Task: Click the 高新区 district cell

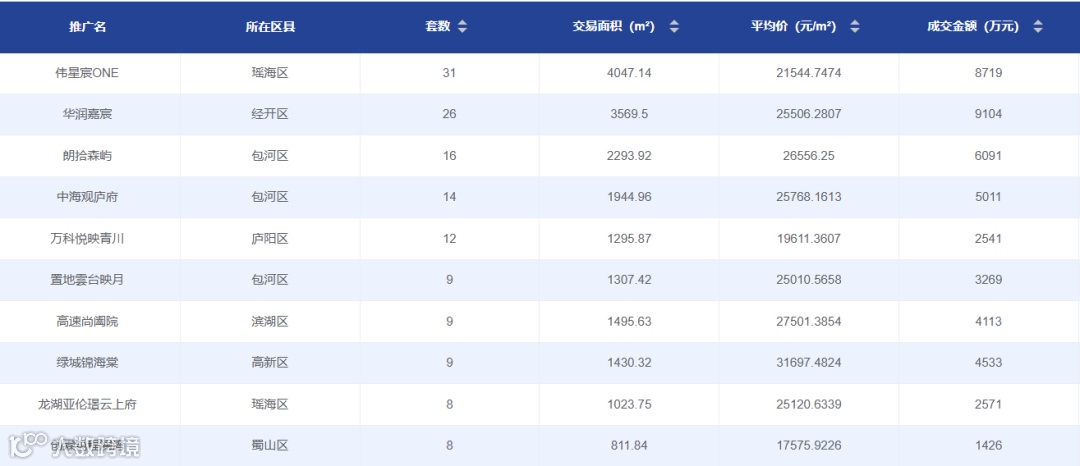Action: [x=270, y=363]
